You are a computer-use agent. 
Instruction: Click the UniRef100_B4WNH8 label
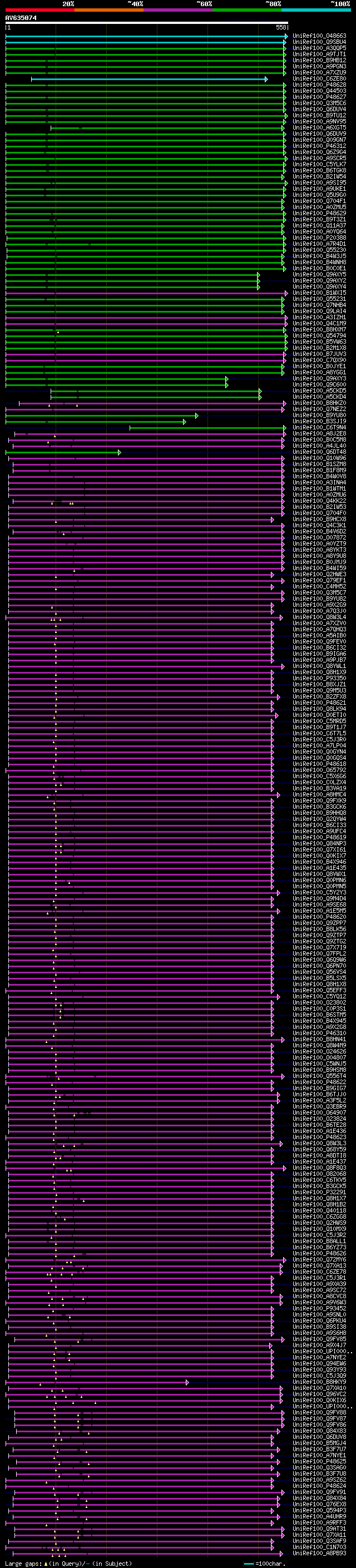coord(319,263)
